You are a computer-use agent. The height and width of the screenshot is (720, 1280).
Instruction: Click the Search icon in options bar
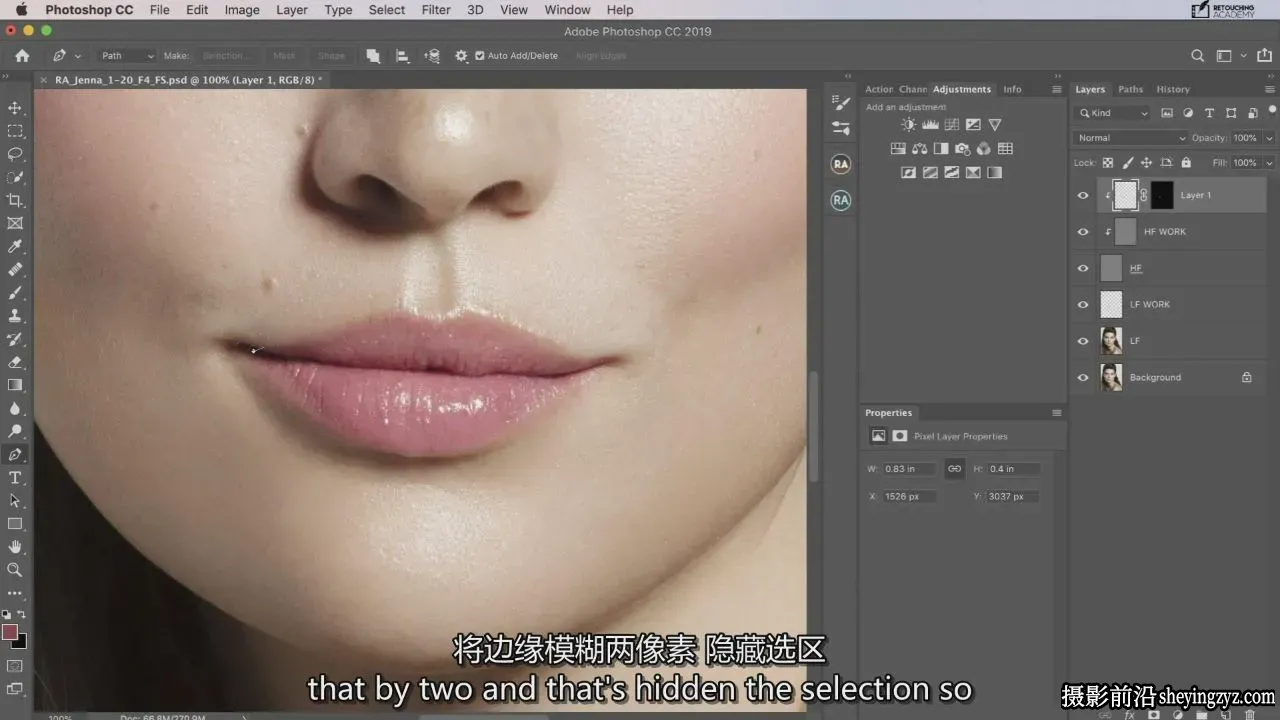click(x=1198, y=56)
